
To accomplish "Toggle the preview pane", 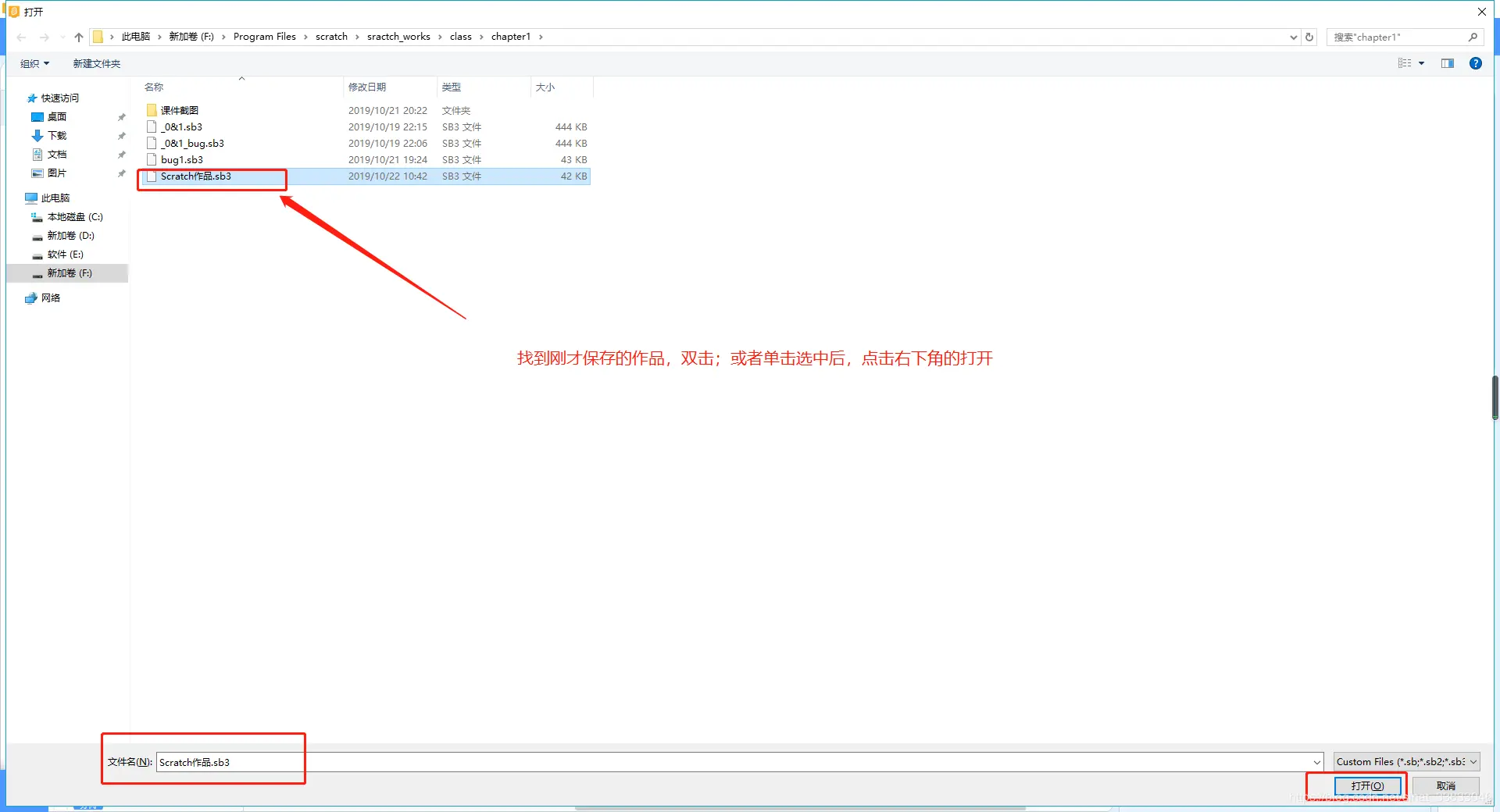I will coord(1448,63).
